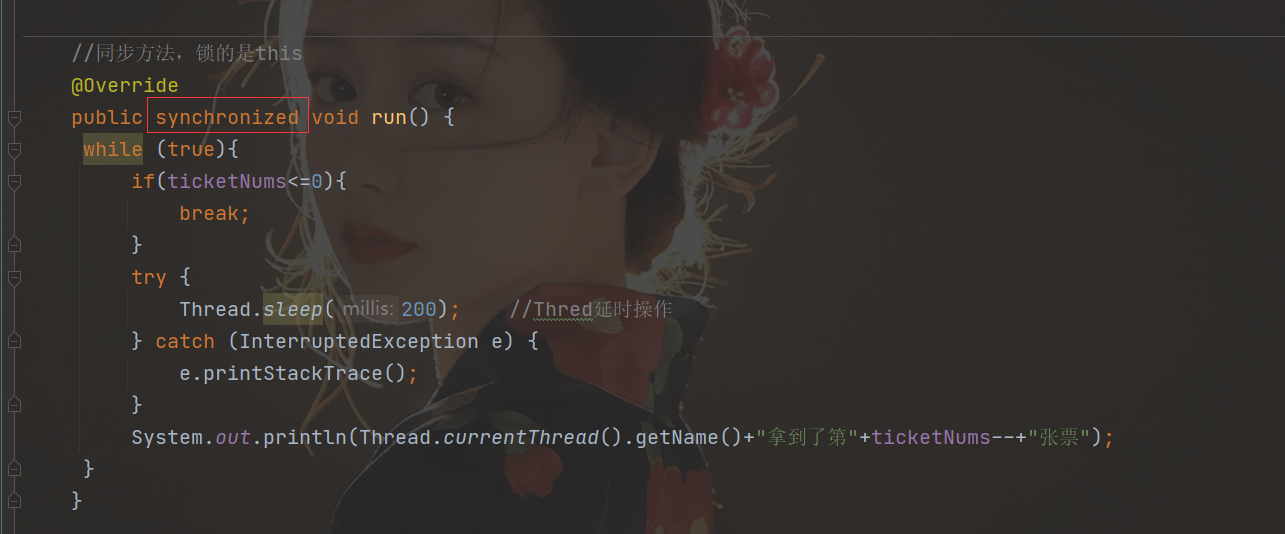
Task: Click the highlighted while keyword
Action: pos(113,149)
